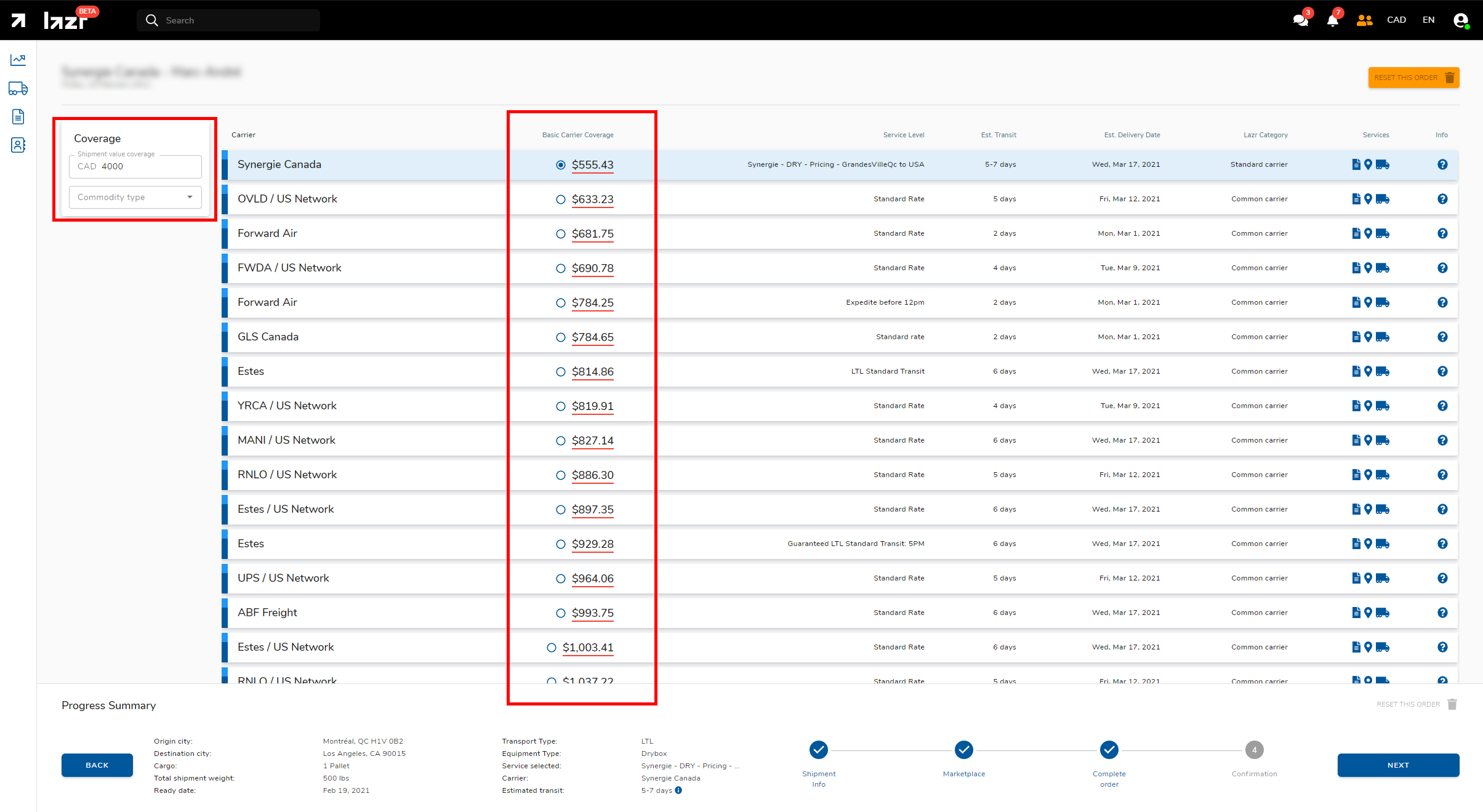
Task: Click the orange users group icon
Action: tap(1364, 20)
